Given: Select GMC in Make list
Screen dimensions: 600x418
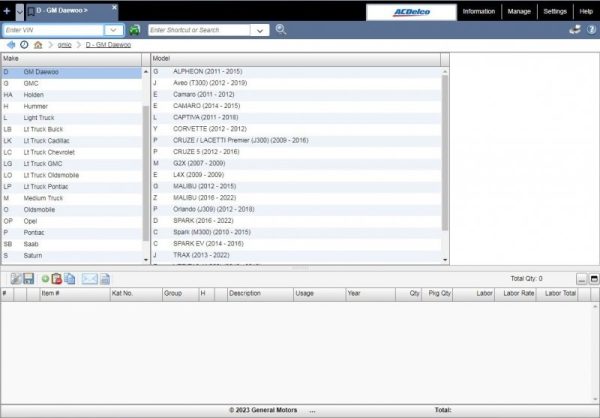Looking at the screenshot, I should (x=72, y=83).
